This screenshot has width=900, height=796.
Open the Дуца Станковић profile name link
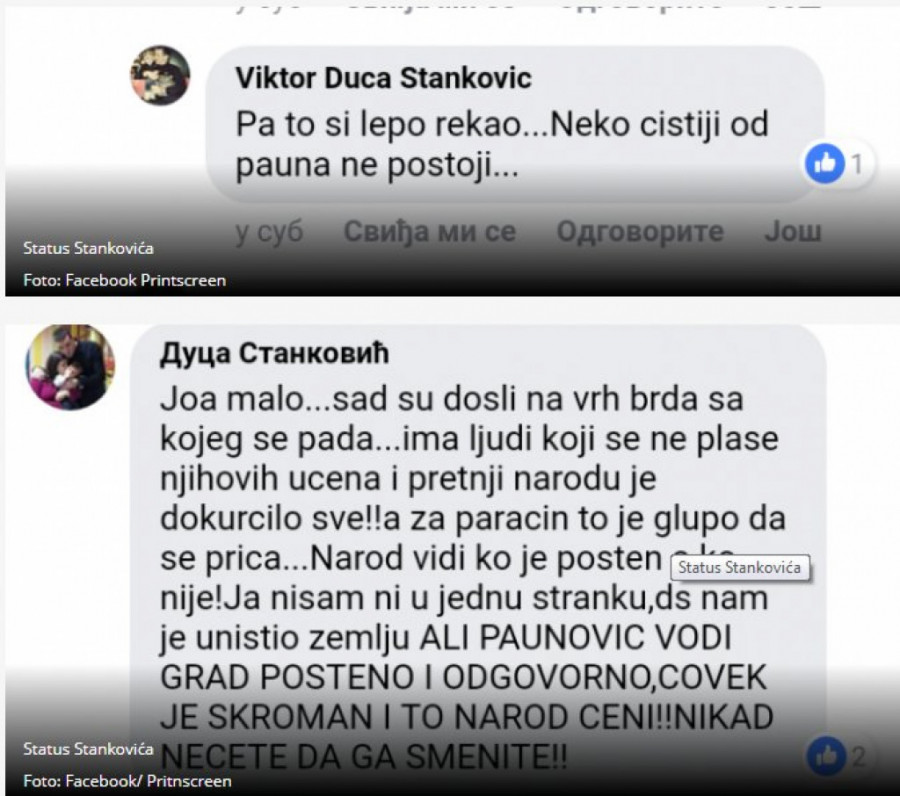click(274, 354)
